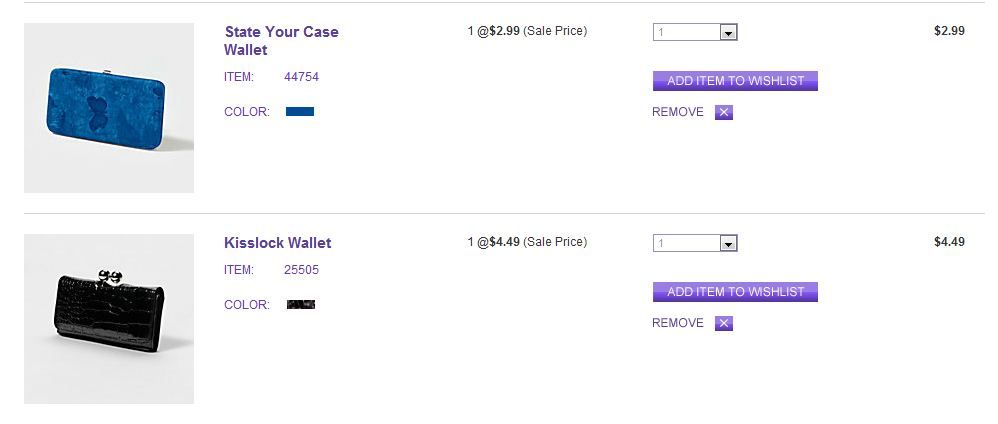Expand the Kisslock Wallet quantity dropdown
The width and height of the screenshot is (998, 424).
click(x=728, y=244)
